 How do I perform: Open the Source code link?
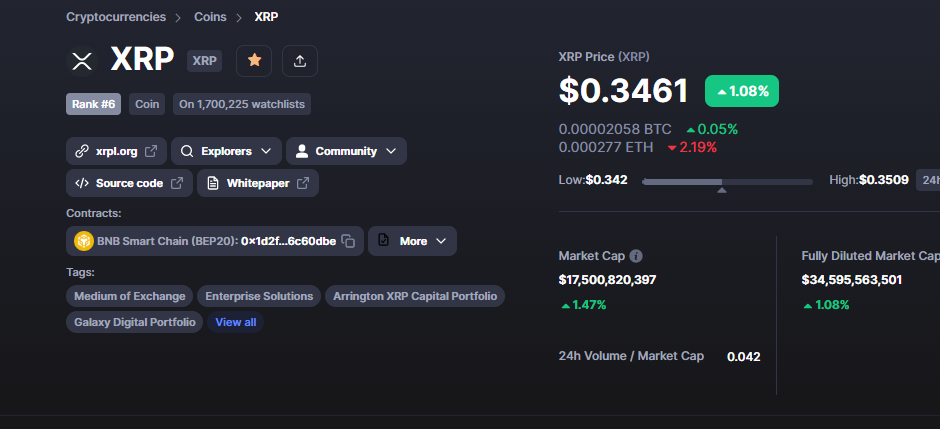(129, 183)
